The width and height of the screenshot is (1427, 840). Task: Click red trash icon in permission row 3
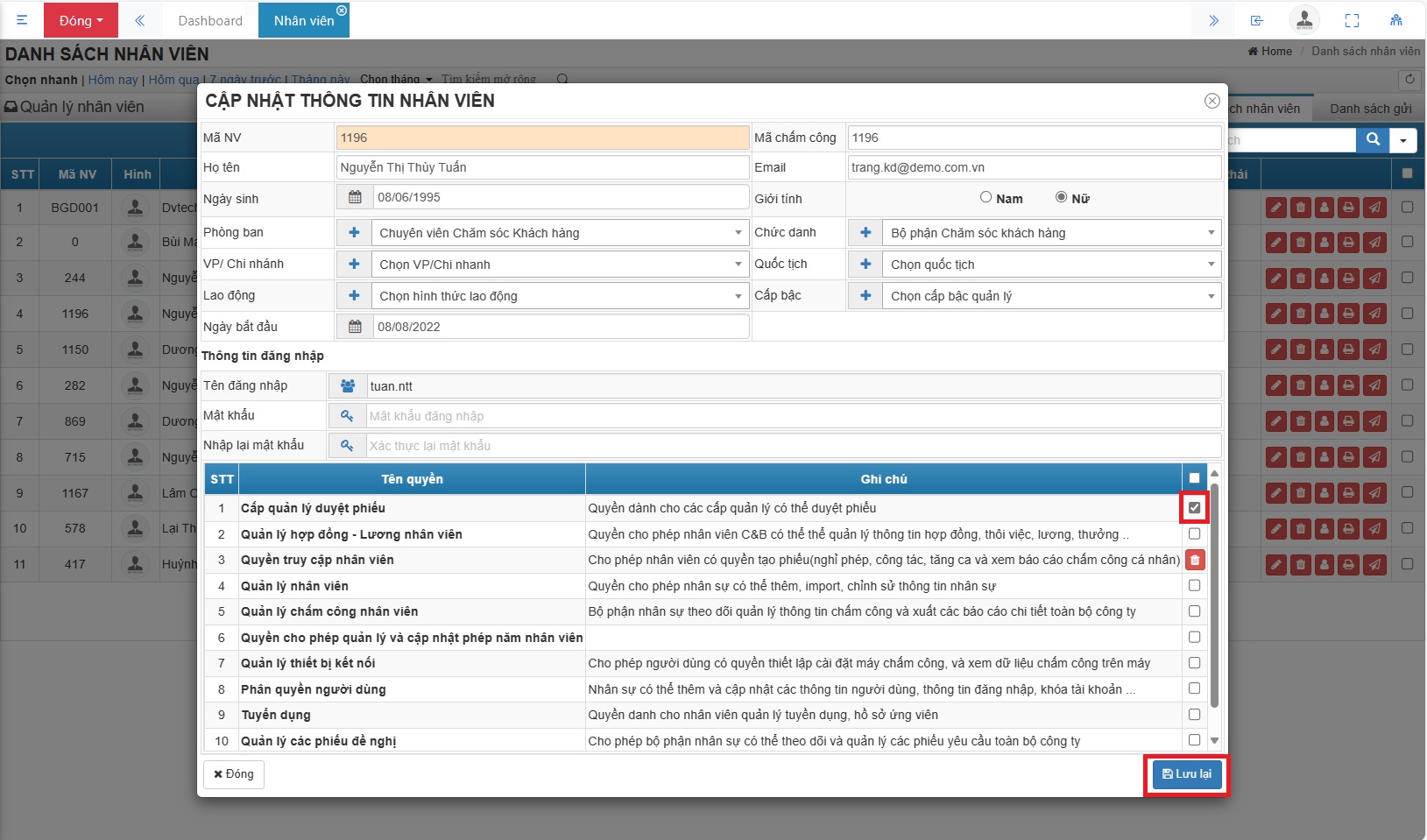(x=1194, y=560)
